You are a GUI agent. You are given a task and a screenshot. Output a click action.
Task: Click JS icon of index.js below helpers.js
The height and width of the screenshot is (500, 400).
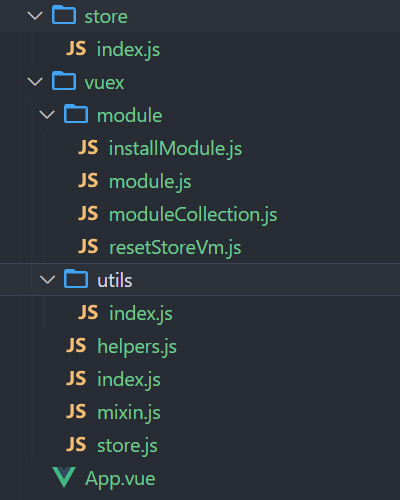coord(76,379)
